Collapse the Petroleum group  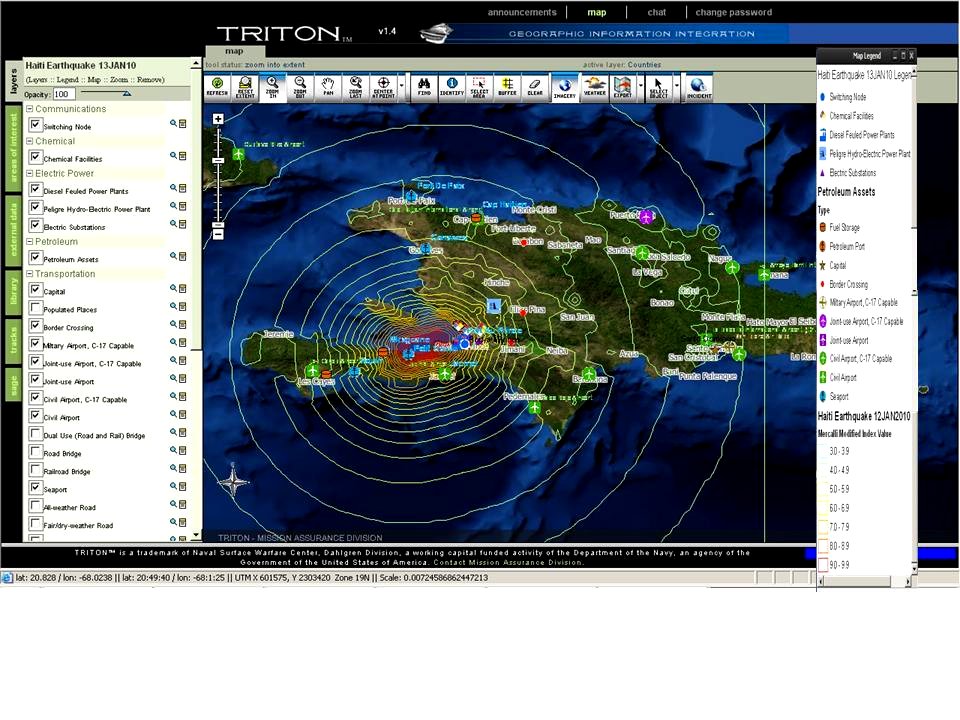(29, 241)
